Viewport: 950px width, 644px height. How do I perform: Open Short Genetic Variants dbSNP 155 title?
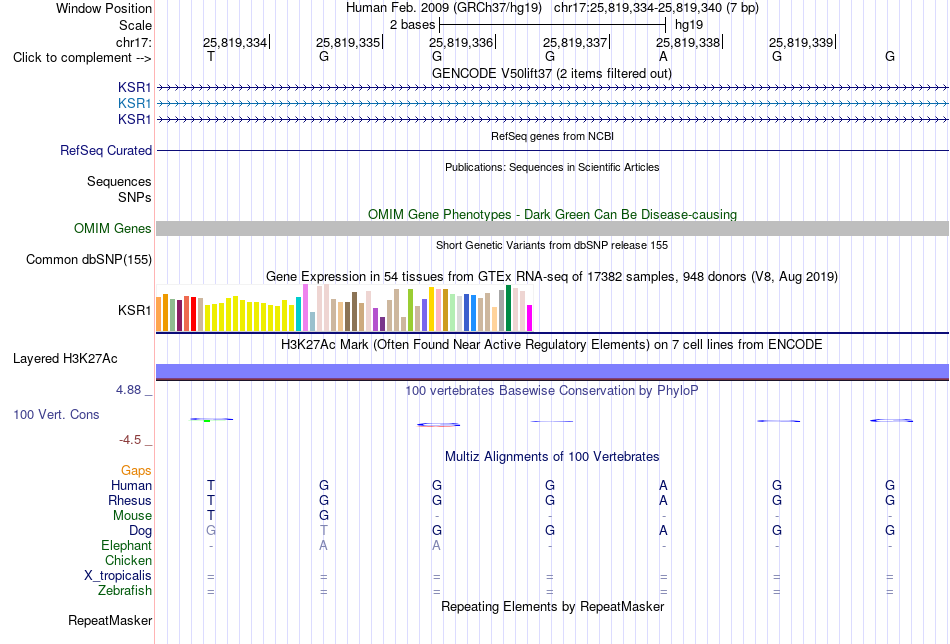click(552, 245)
